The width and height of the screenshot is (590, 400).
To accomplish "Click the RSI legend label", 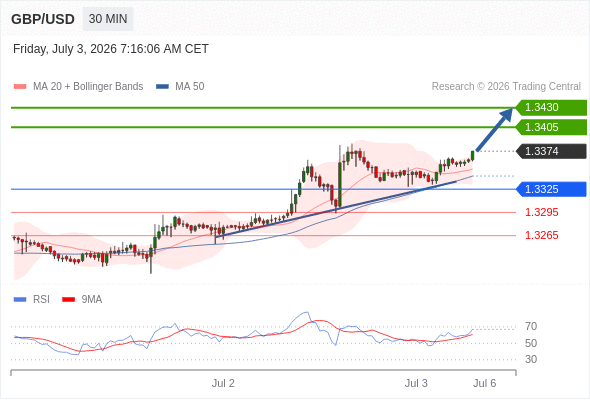I will [41, 300].
